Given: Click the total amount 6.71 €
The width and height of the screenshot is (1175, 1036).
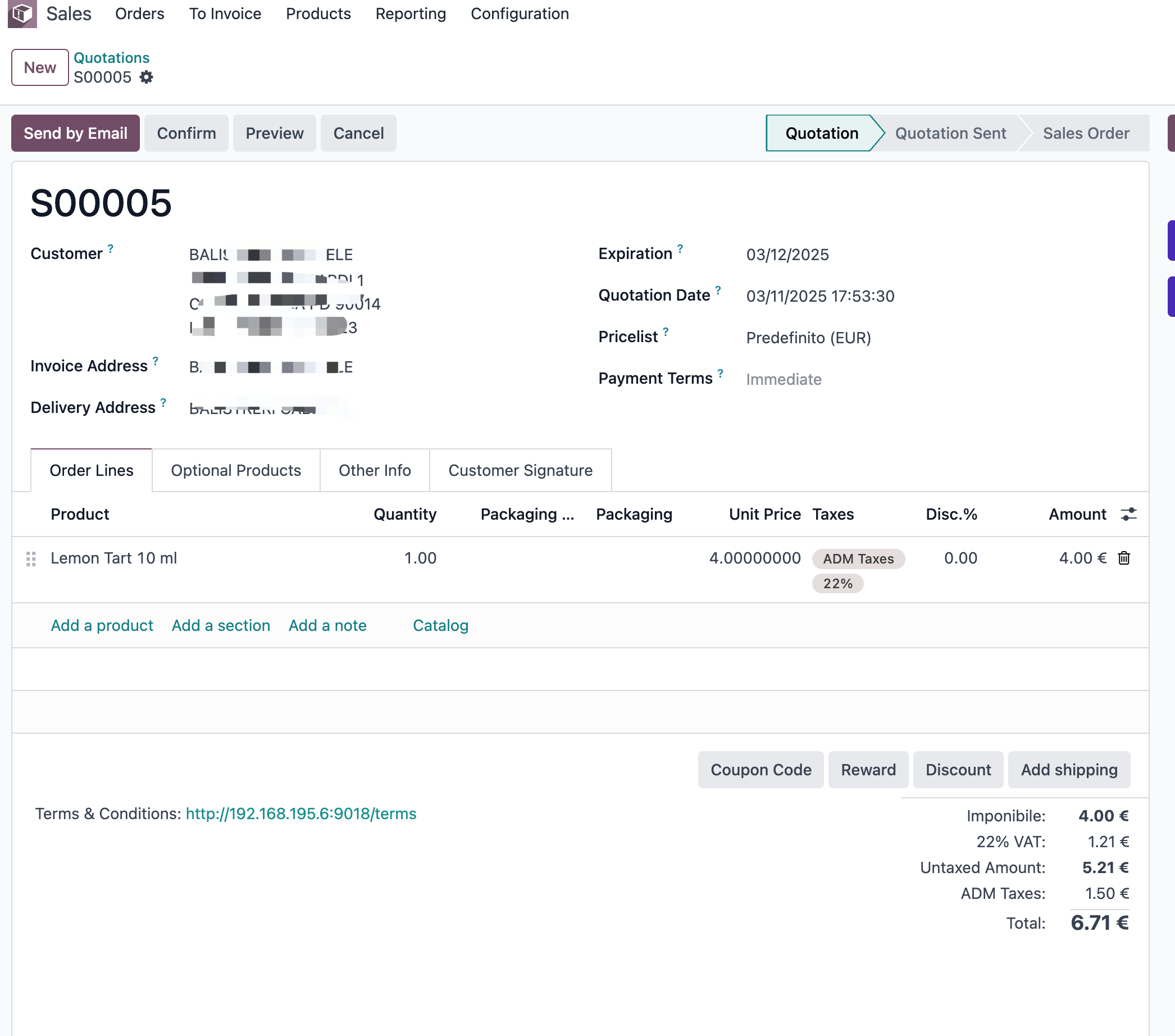Looking at the screenshot, I should click(1099, 923).
